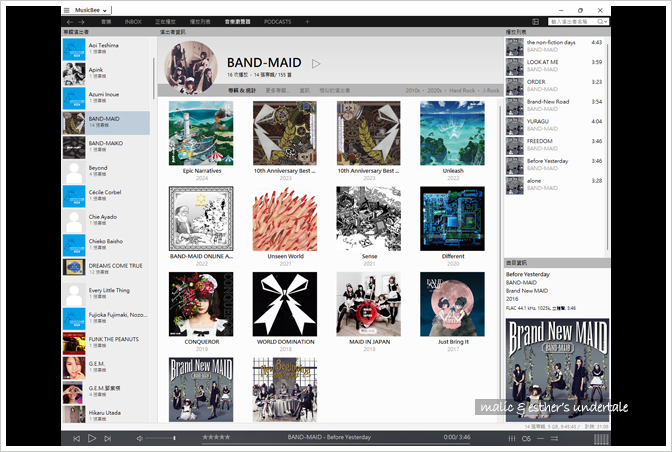Show the visualizer bars at bottom right
The width and height of the screenshot is (672, 452).
(601, 439)
